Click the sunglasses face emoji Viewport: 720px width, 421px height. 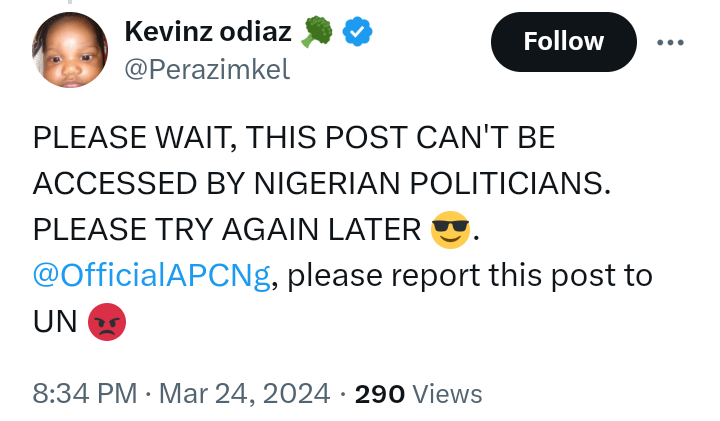click(450, 231)
